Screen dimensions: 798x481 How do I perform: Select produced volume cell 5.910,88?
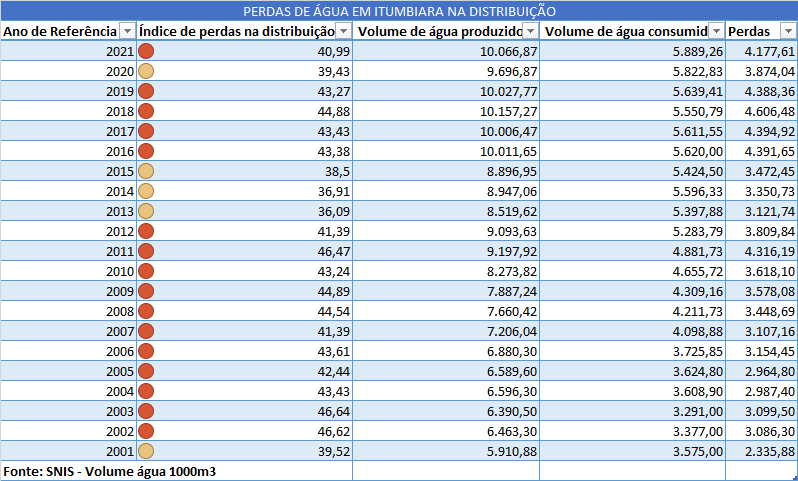click(446, 451)
